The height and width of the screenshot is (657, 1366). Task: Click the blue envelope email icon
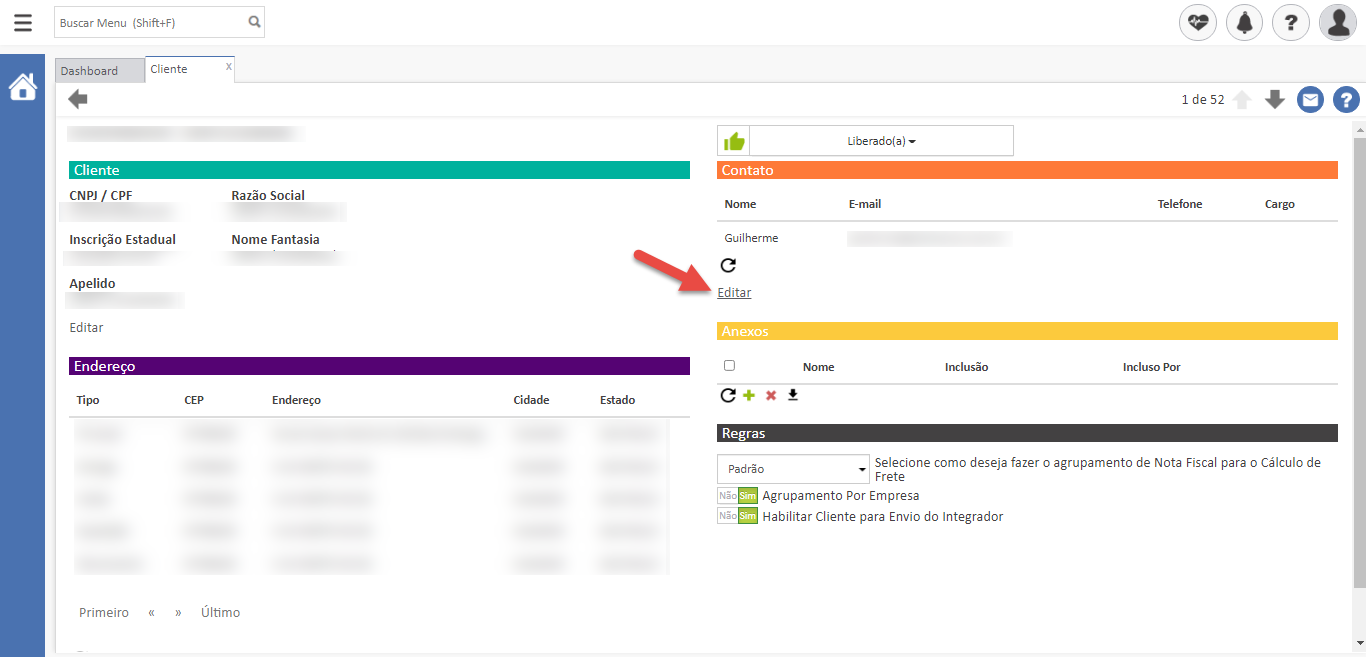click(1310, 100)
